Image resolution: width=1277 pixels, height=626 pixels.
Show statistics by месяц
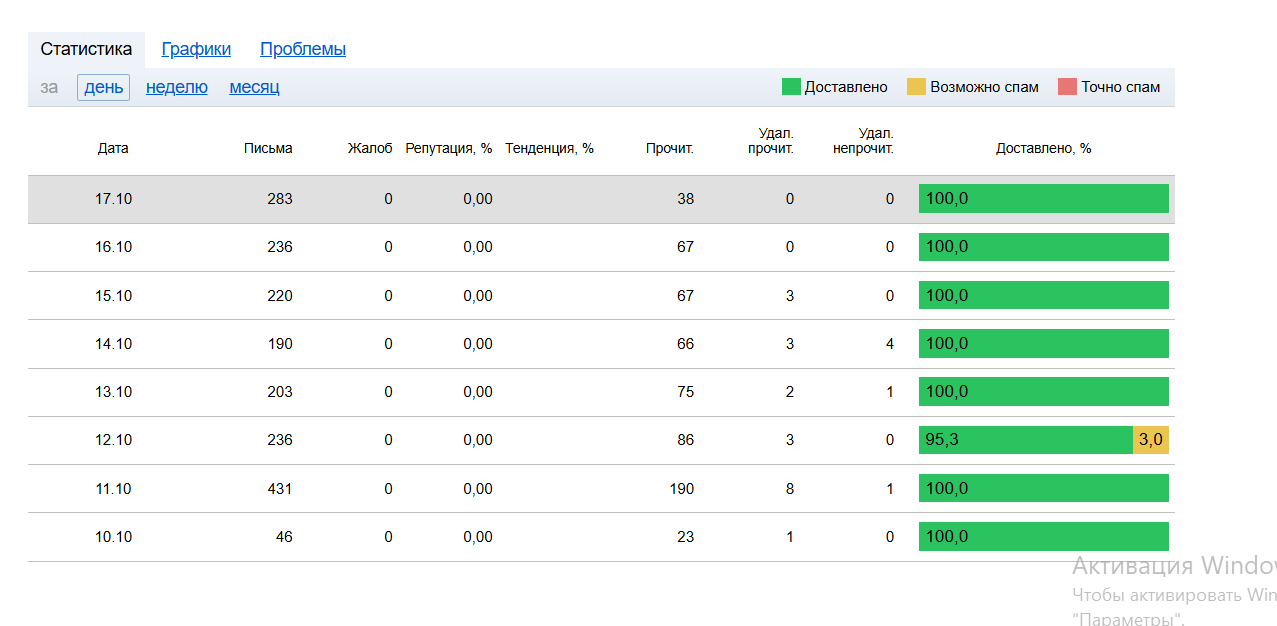[x=254, y=87]
